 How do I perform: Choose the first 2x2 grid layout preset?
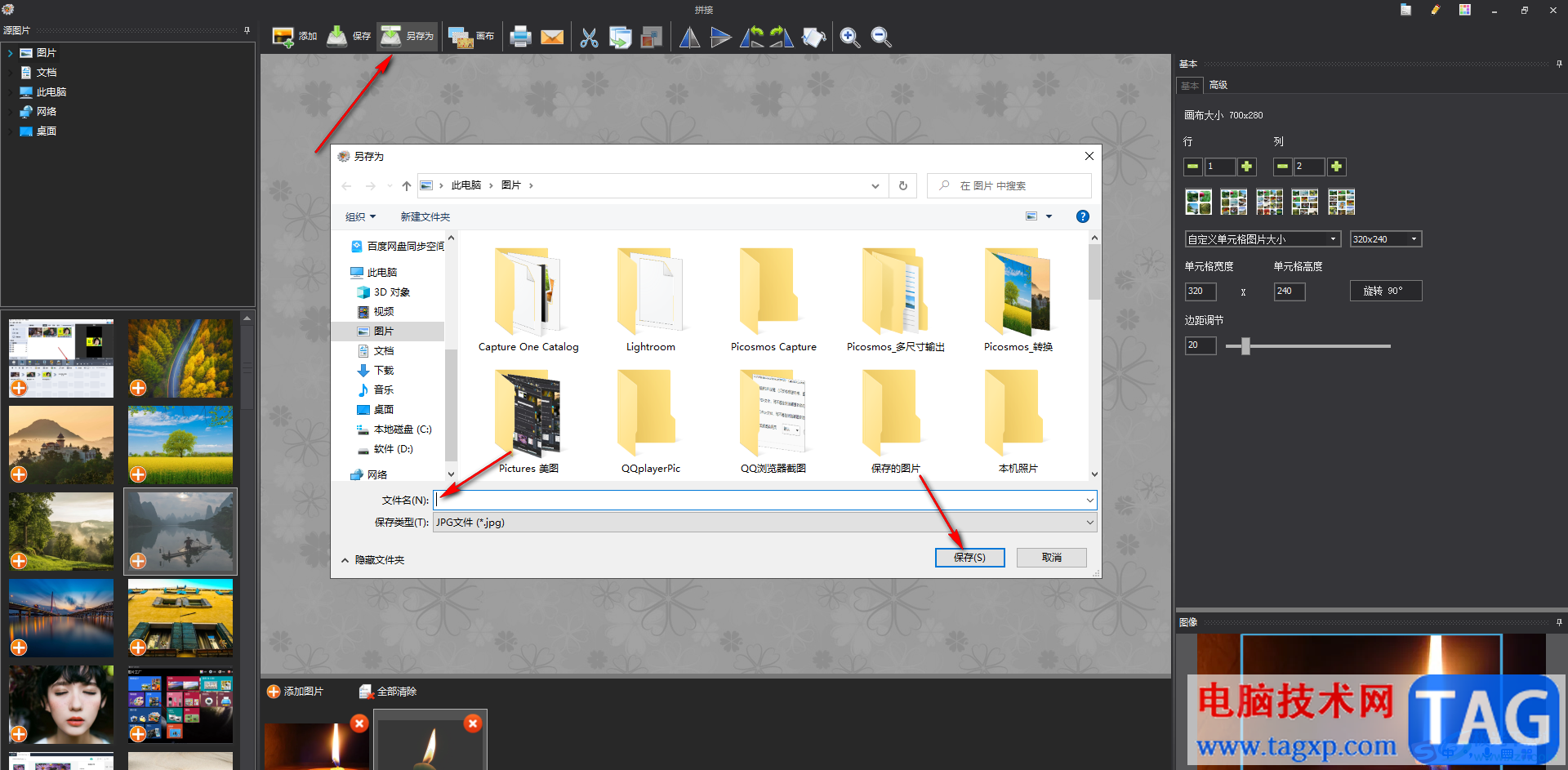(1198, 202)
